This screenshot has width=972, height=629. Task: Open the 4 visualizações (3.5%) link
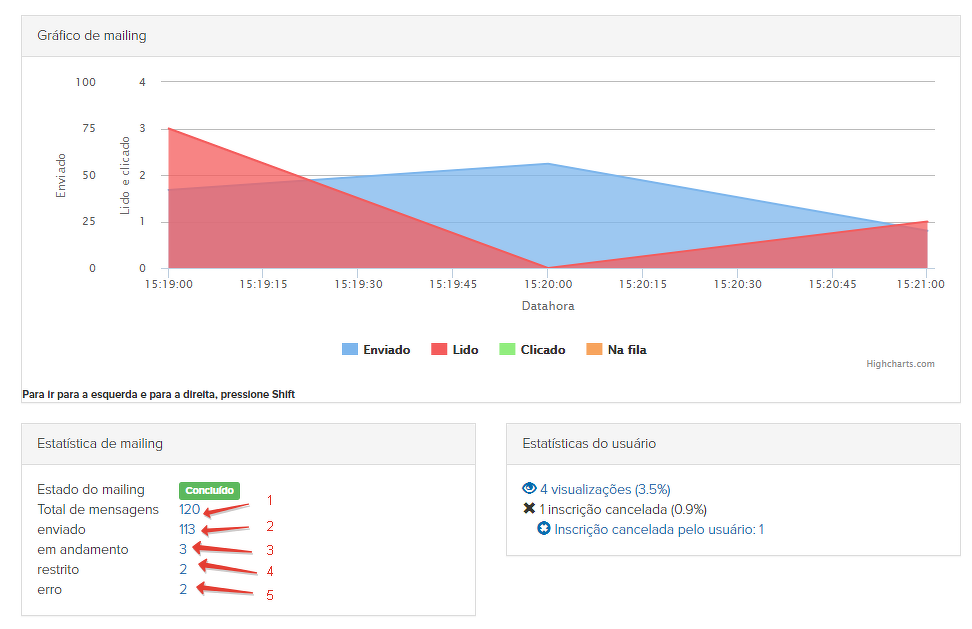click(605, 489)
